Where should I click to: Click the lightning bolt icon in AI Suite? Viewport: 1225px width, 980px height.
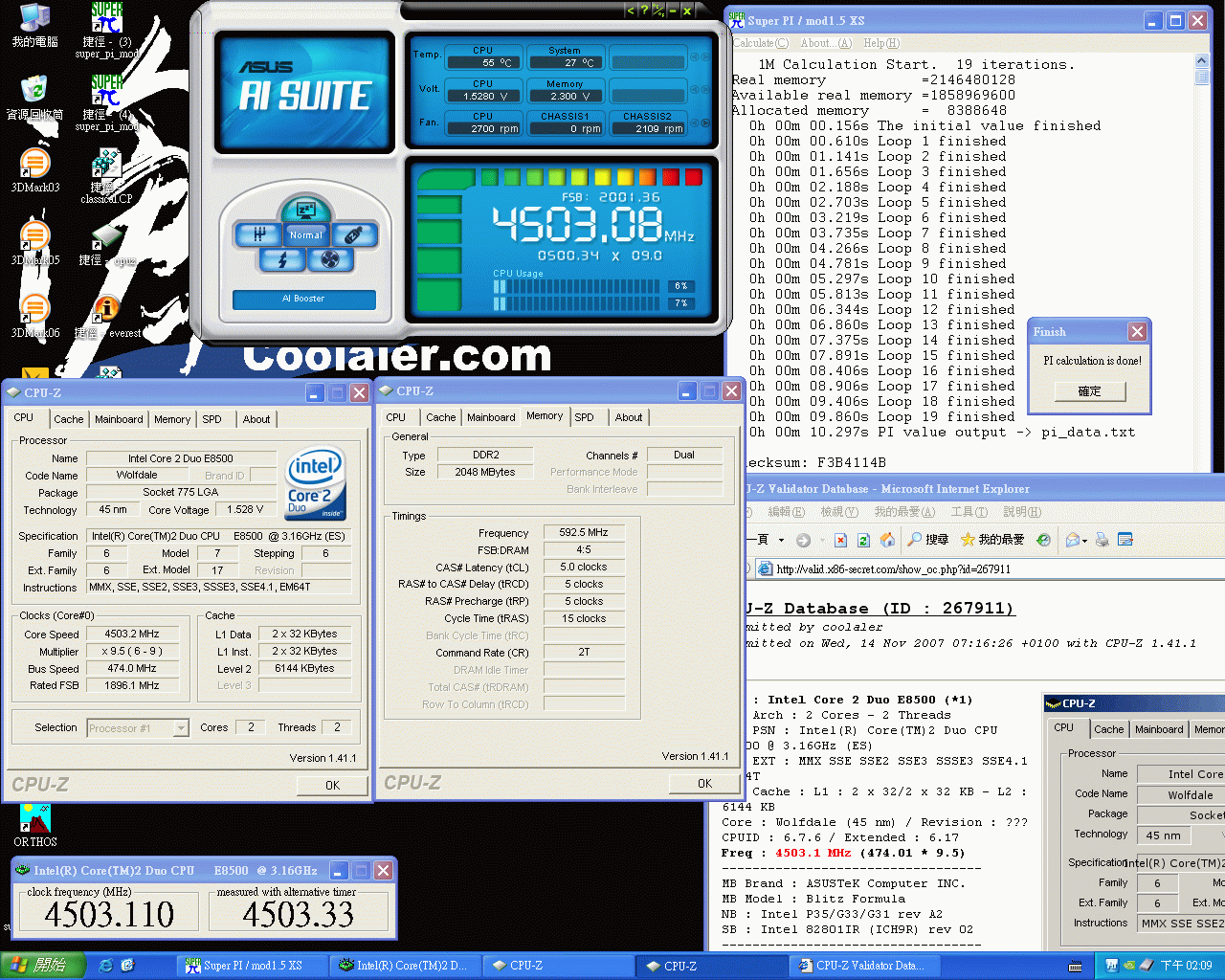tap(282, 259)
